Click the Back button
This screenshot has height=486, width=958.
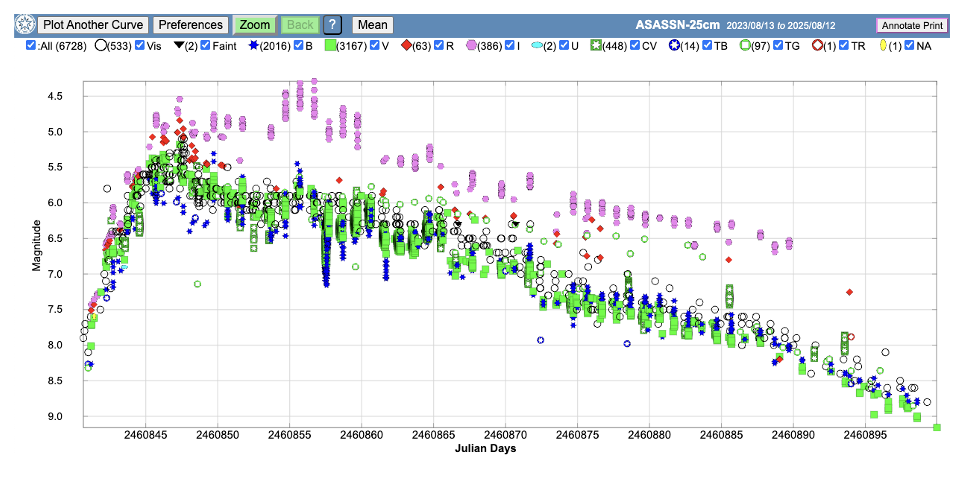tap(300, 25)
